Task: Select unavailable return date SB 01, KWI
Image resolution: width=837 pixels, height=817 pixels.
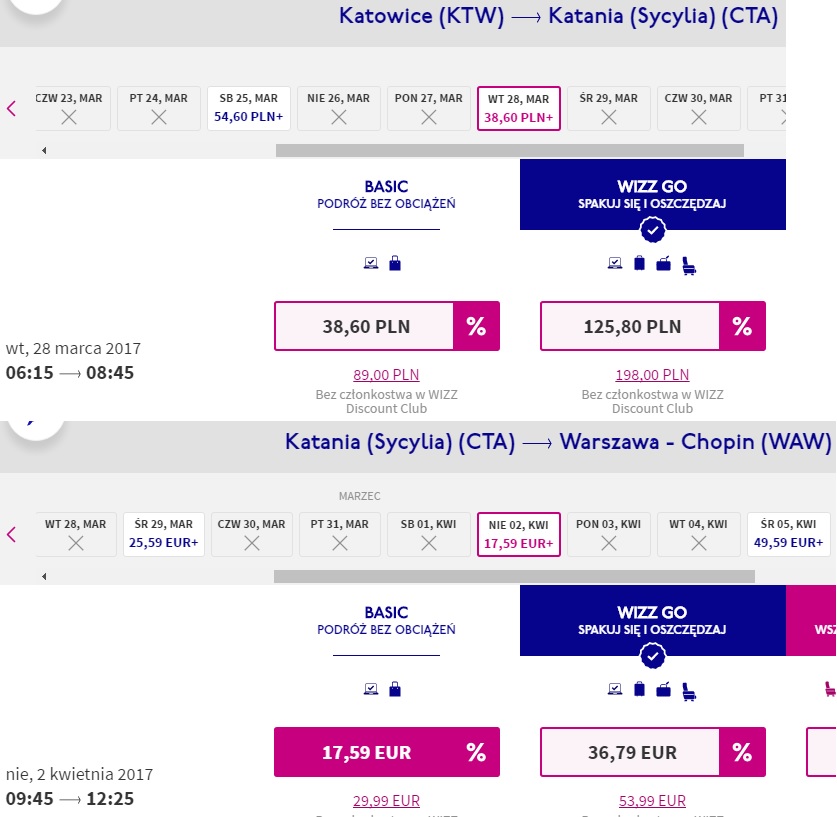Action: point(429,534)
